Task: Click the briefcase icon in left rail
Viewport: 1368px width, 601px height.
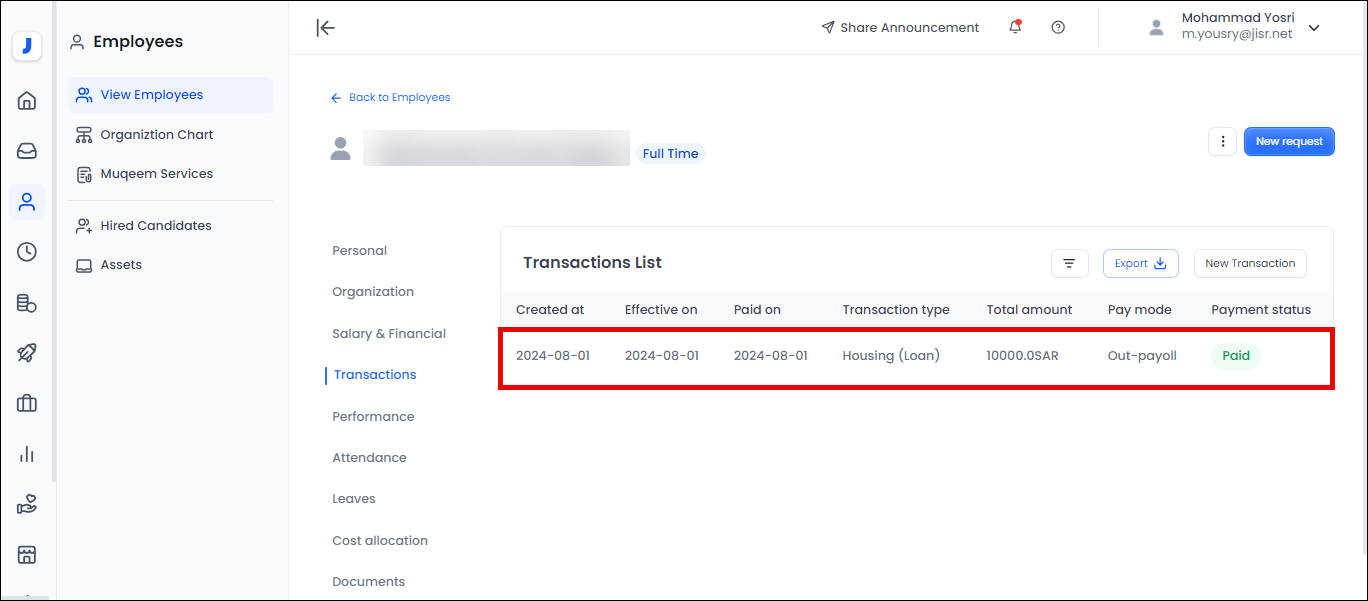Action: pos(27,403)
